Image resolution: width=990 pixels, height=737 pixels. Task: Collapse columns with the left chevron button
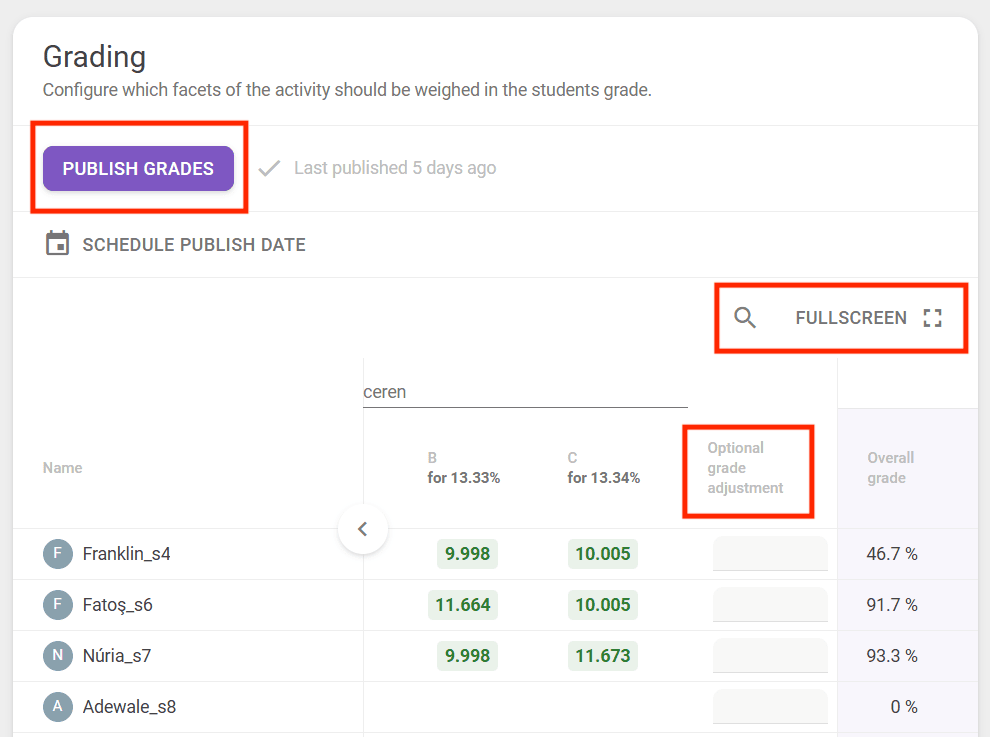(x=363, y=529)
